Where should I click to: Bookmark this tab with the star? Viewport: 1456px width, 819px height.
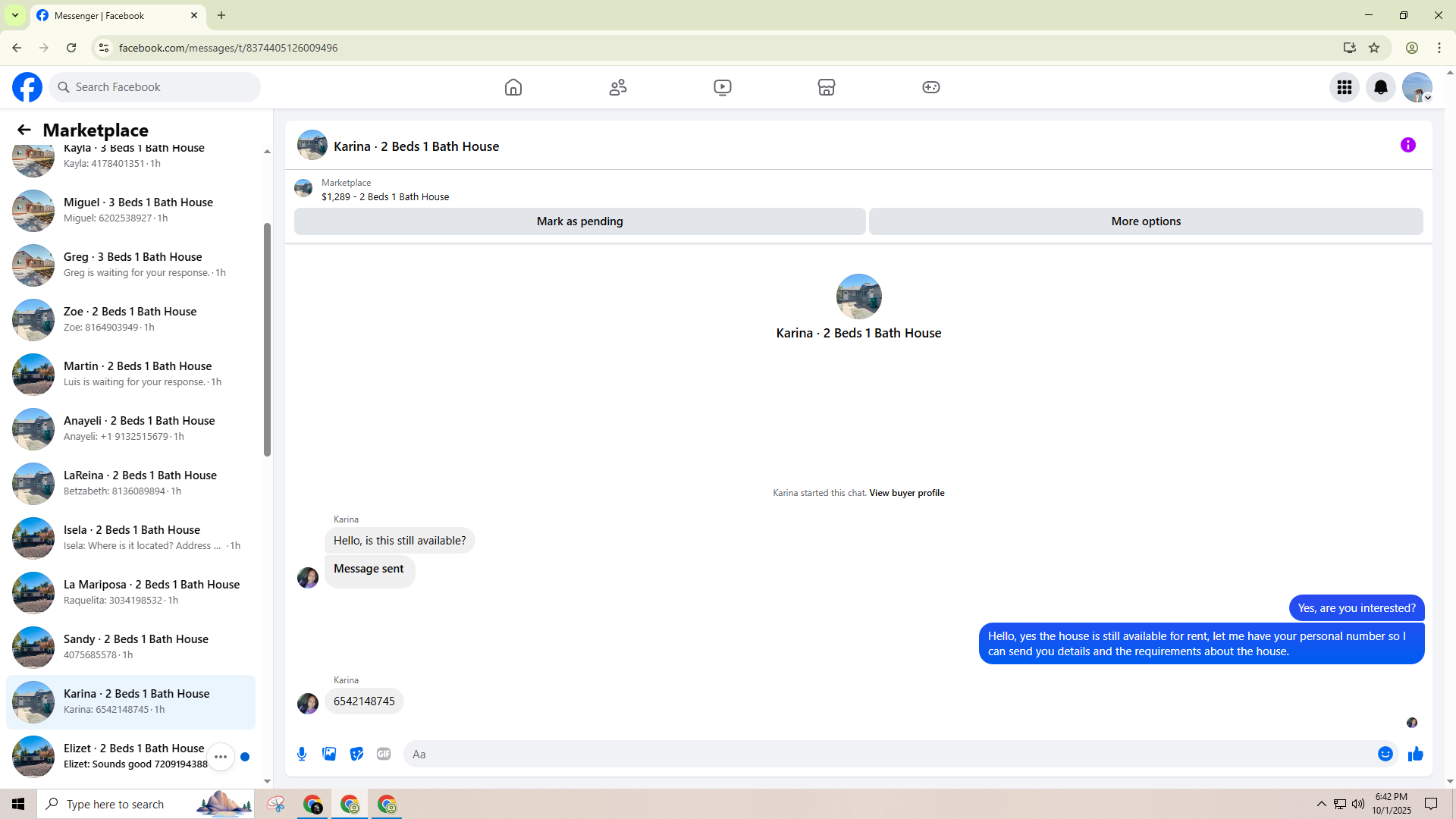pos(1374,48)
